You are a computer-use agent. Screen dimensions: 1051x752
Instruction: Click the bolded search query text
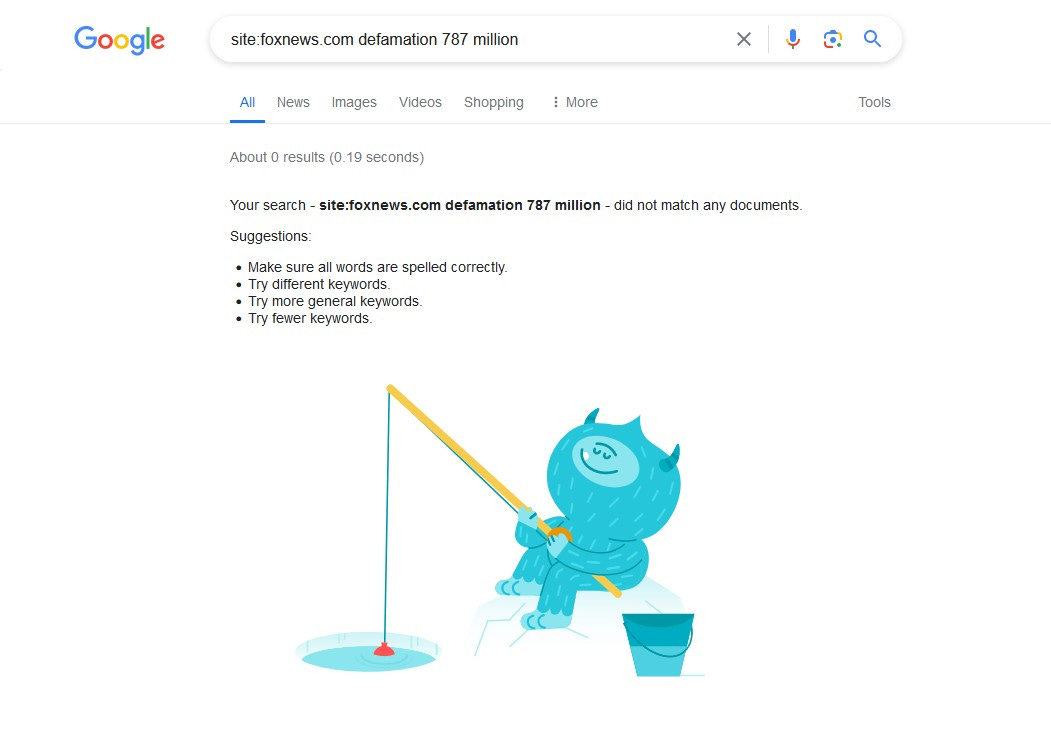point(460,206)
